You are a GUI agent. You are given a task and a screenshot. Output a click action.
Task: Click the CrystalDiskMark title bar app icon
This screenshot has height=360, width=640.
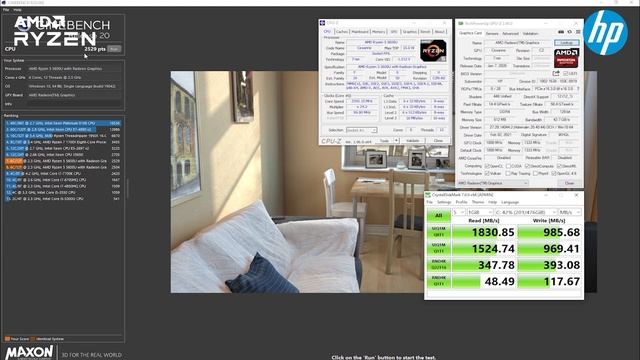pyautogui.click(x=428, y=195)
